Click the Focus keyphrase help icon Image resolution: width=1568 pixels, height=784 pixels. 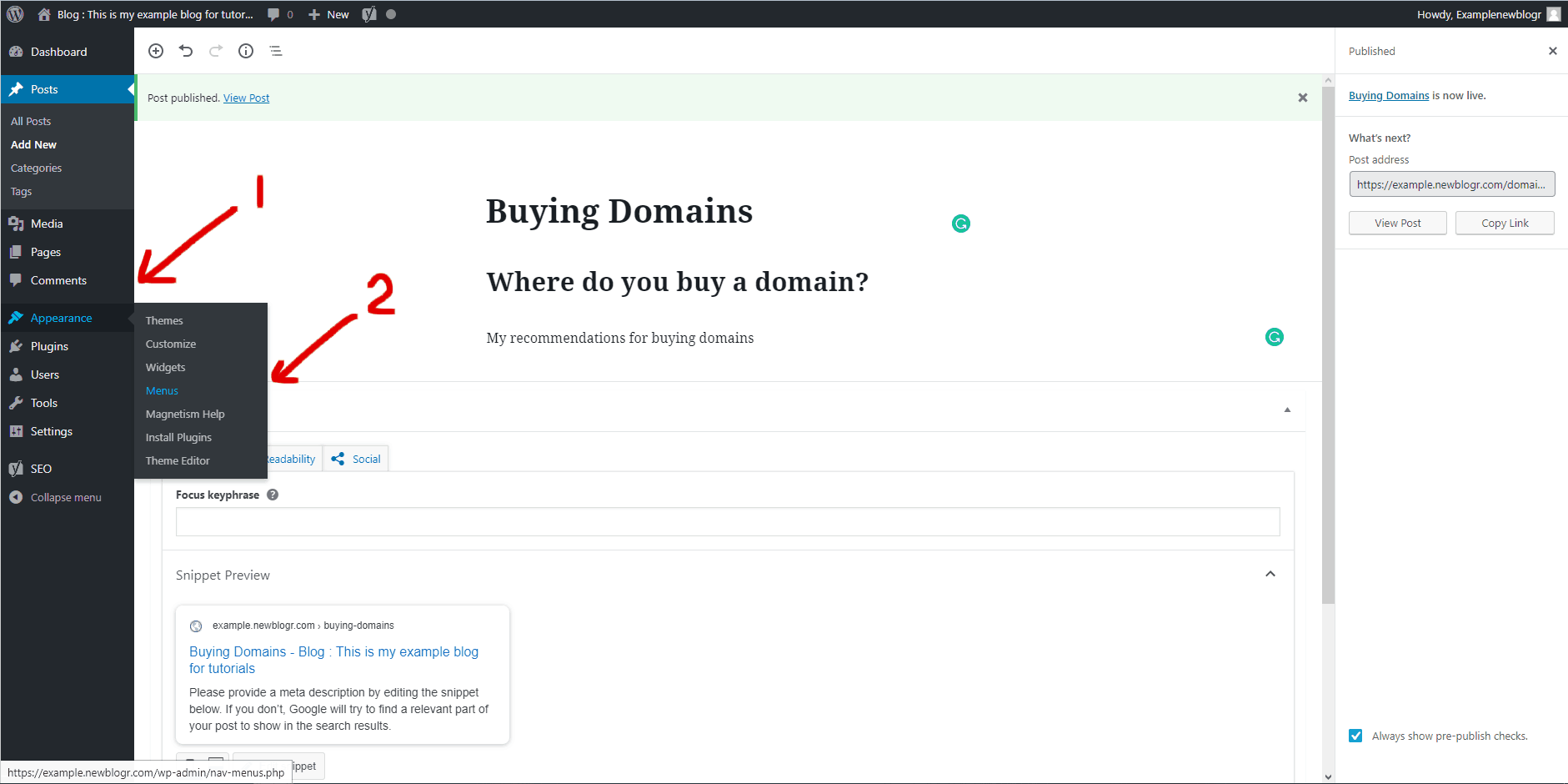coord(273,495)
